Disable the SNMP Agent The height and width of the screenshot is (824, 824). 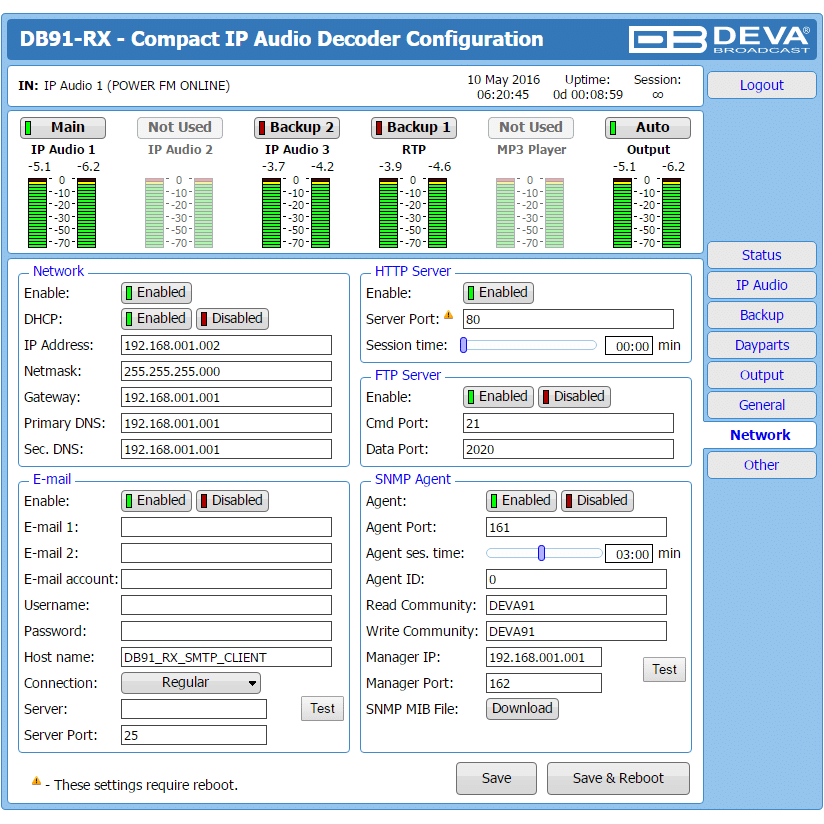598,501
